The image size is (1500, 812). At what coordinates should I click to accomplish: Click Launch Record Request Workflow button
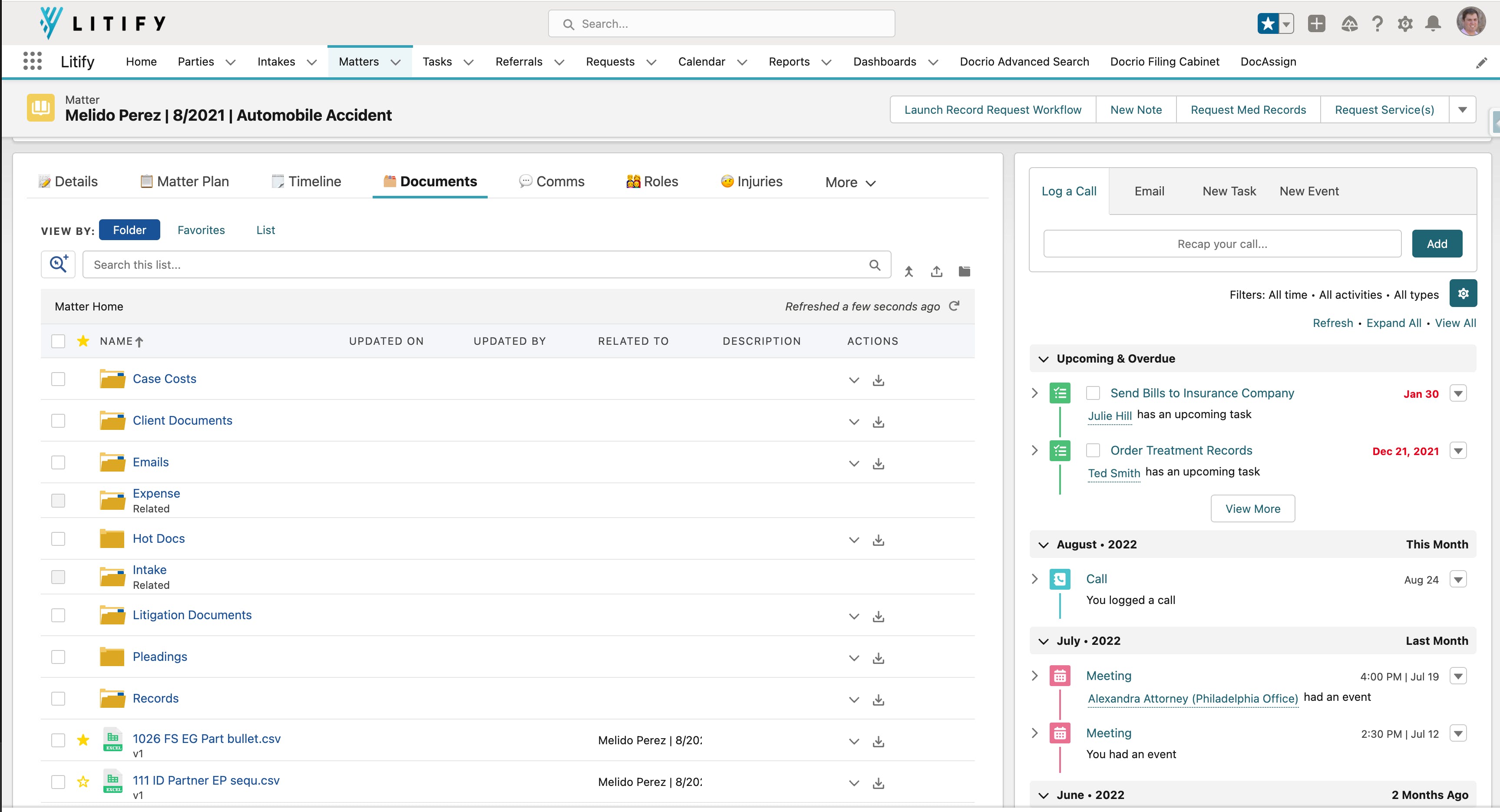pyautogui.click(x=992, y=109)
